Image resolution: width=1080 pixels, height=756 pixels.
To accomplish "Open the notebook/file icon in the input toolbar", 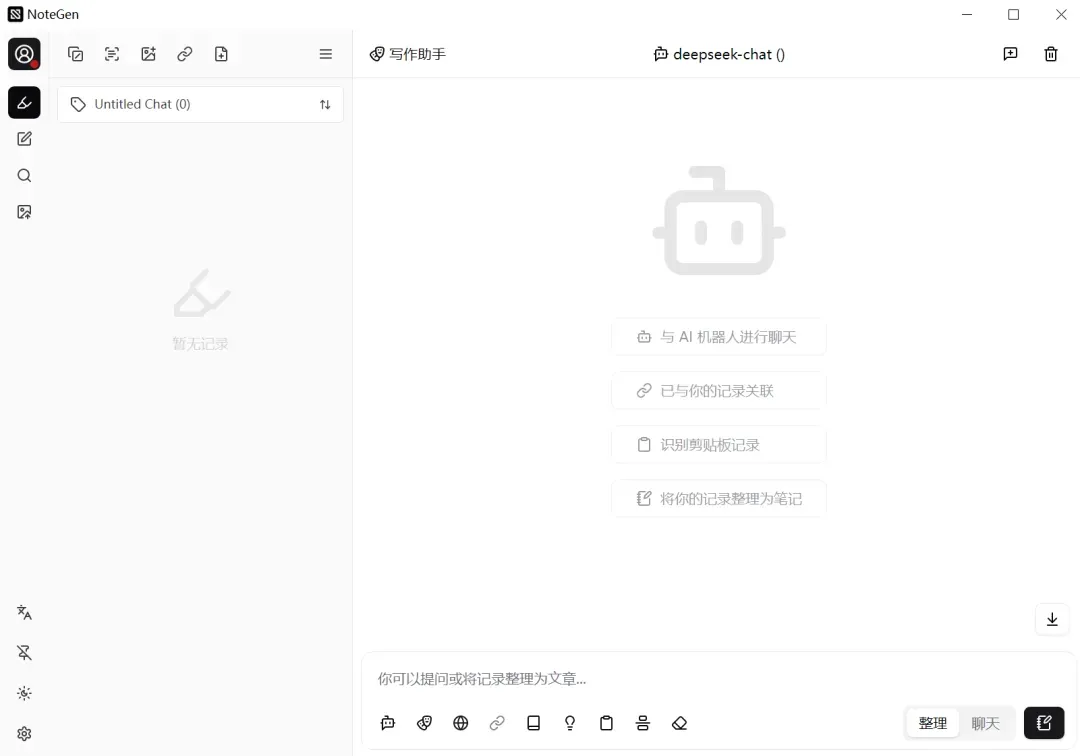I will 534,724.
